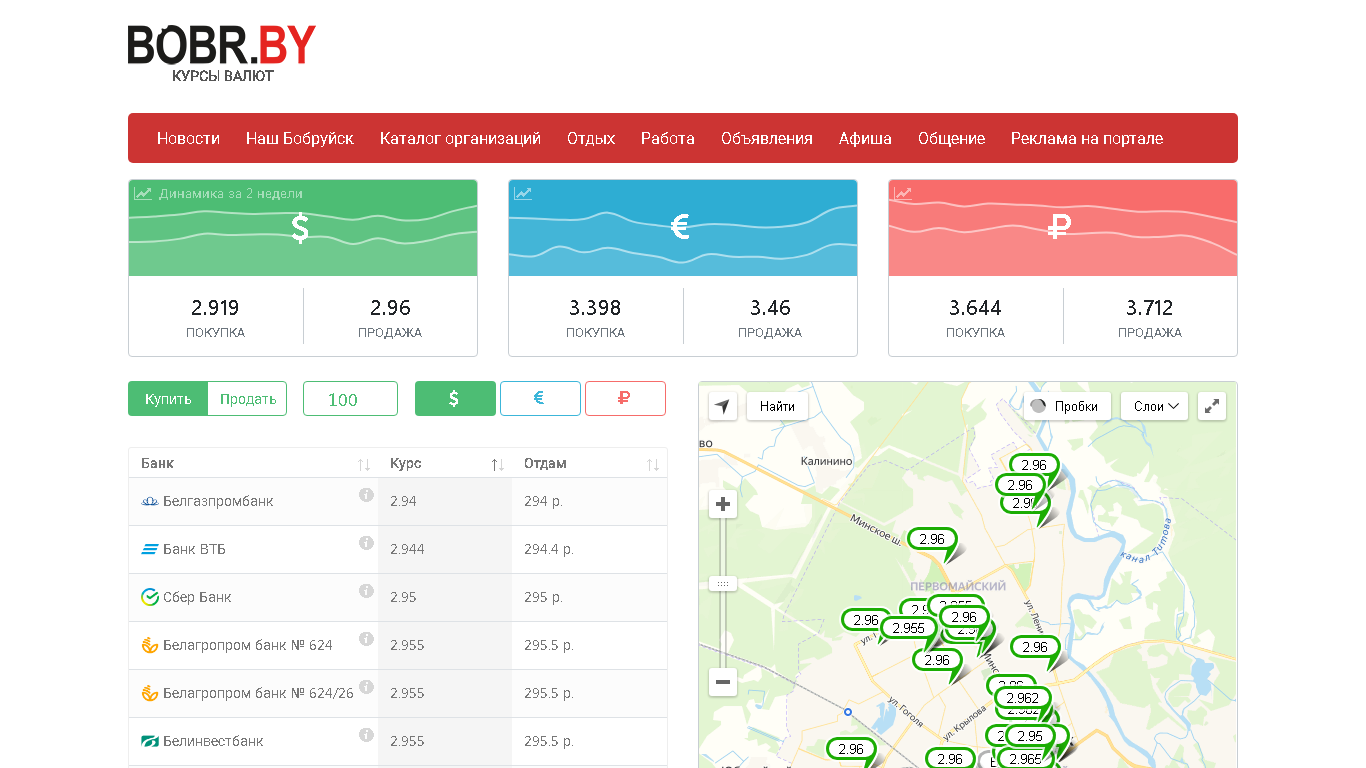Click the euro buy rate 3.398
Image resolution: width=1366 pixels, height=768 pixels.
(x=595, y=308)
